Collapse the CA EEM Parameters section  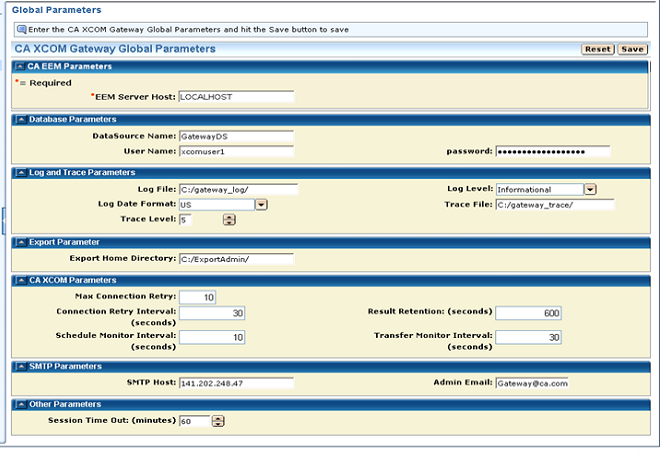[20, 66]
